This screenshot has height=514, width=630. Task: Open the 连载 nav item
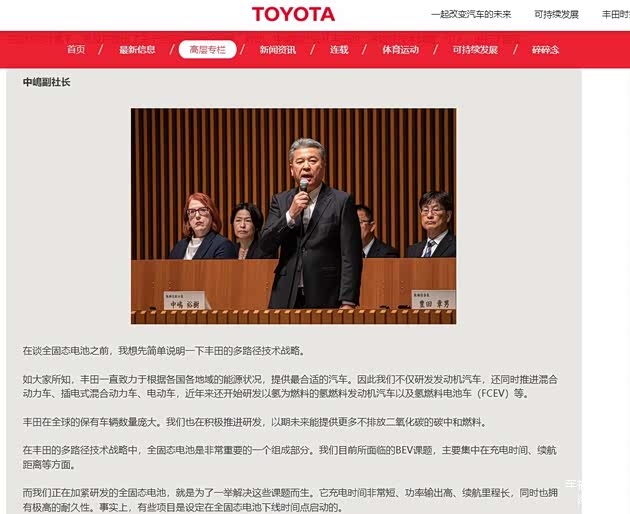click(x=339, y=50)
